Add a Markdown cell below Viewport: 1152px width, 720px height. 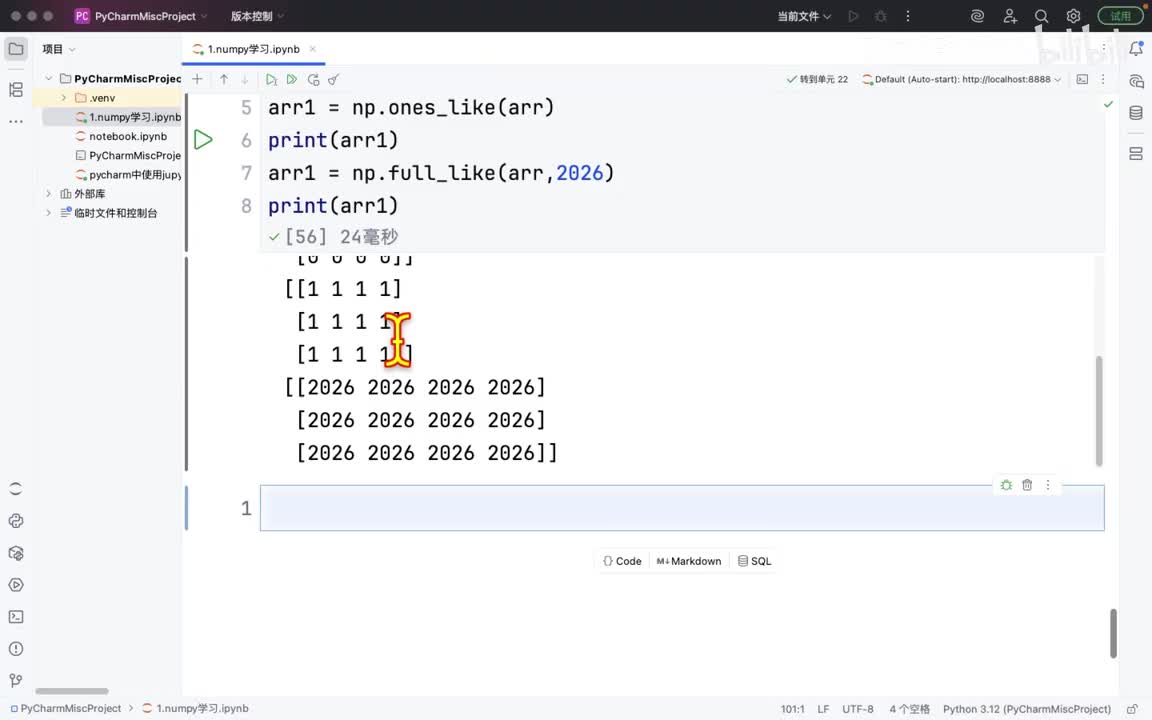pos(688,561)
